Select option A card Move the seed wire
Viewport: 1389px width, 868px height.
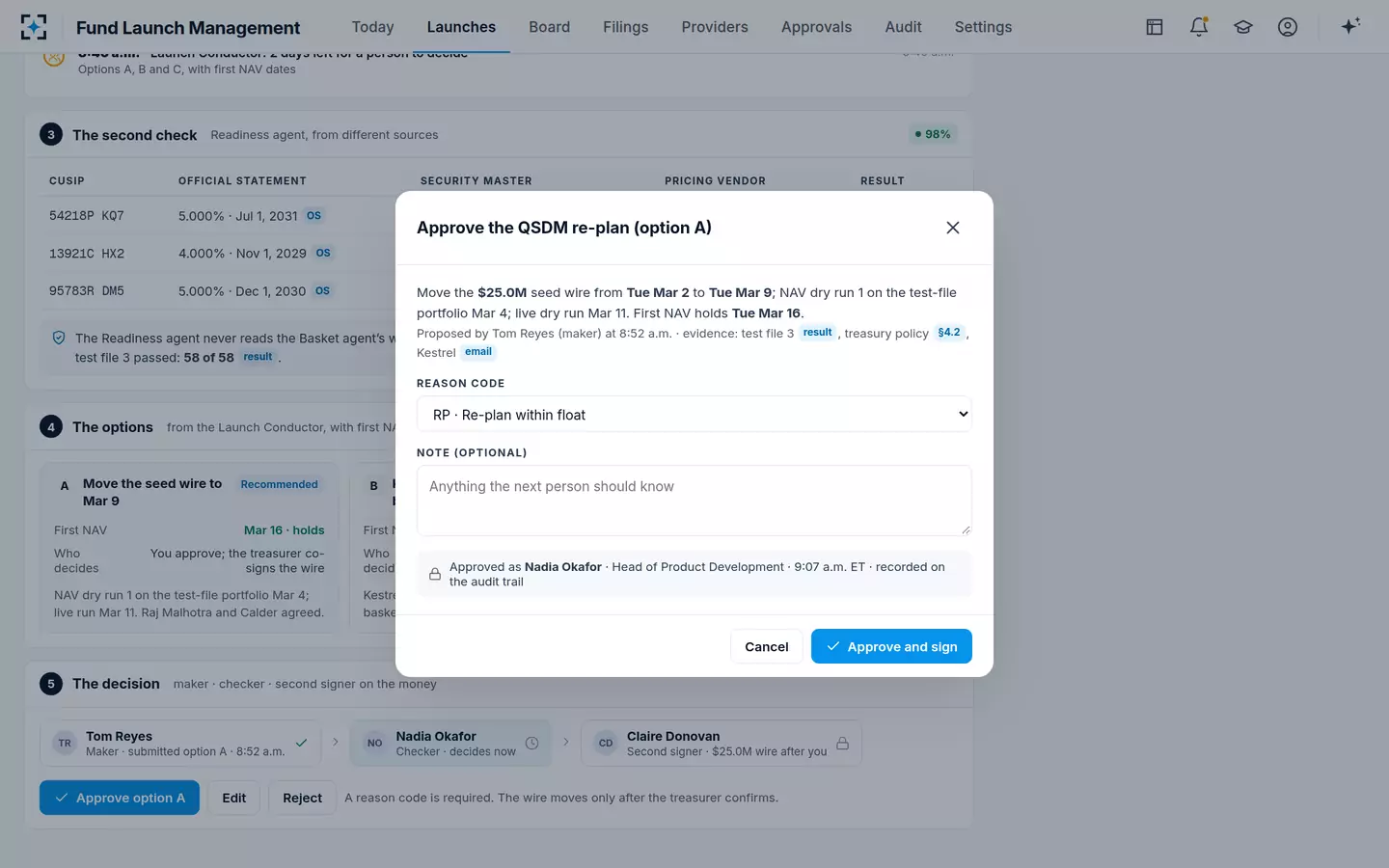pyautogui.click(x=189, y=548)
